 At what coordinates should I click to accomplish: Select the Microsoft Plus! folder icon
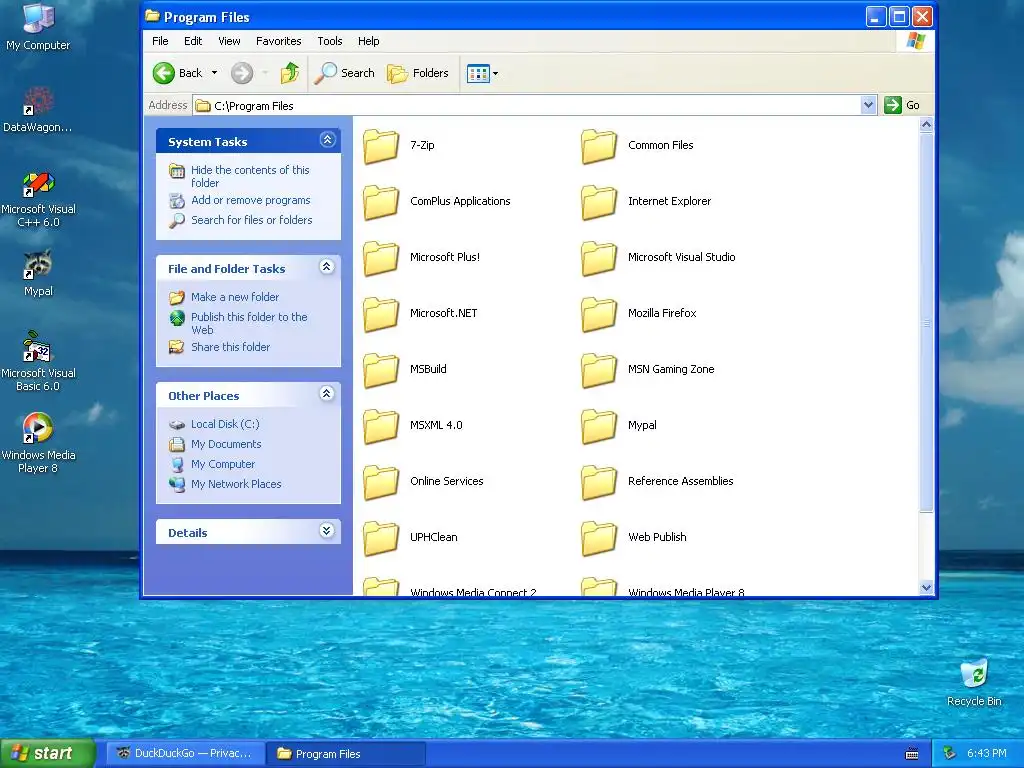click(x=381, y=258)
